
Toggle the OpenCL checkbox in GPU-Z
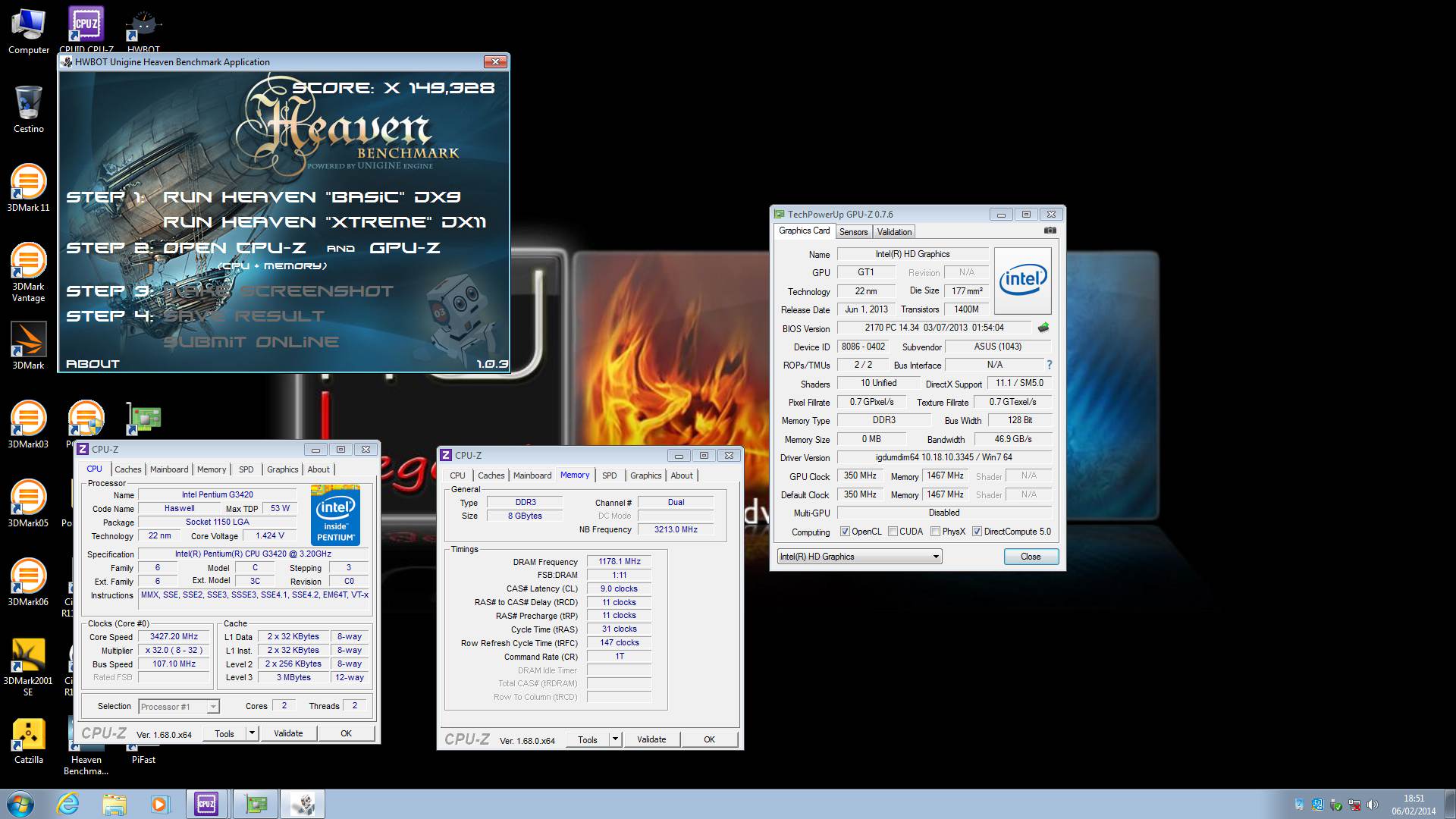coord(845,532)
